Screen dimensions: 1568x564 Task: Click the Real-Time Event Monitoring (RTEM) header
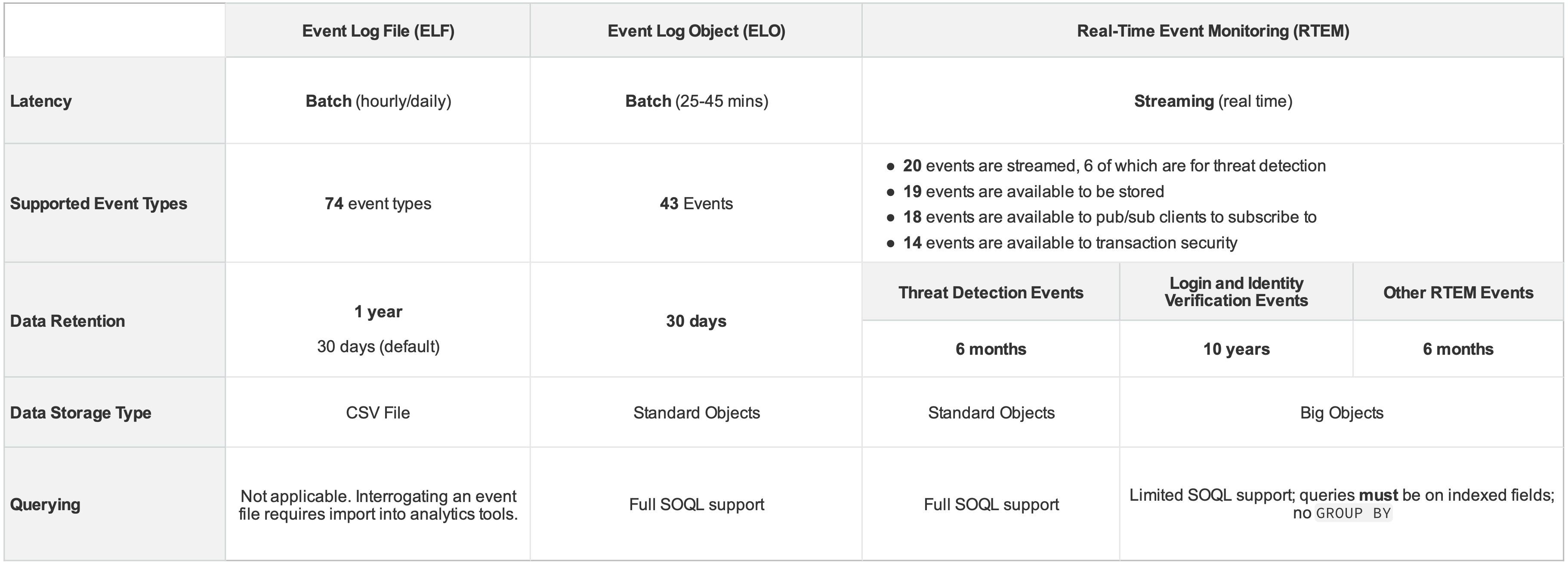click(1213, 31)
